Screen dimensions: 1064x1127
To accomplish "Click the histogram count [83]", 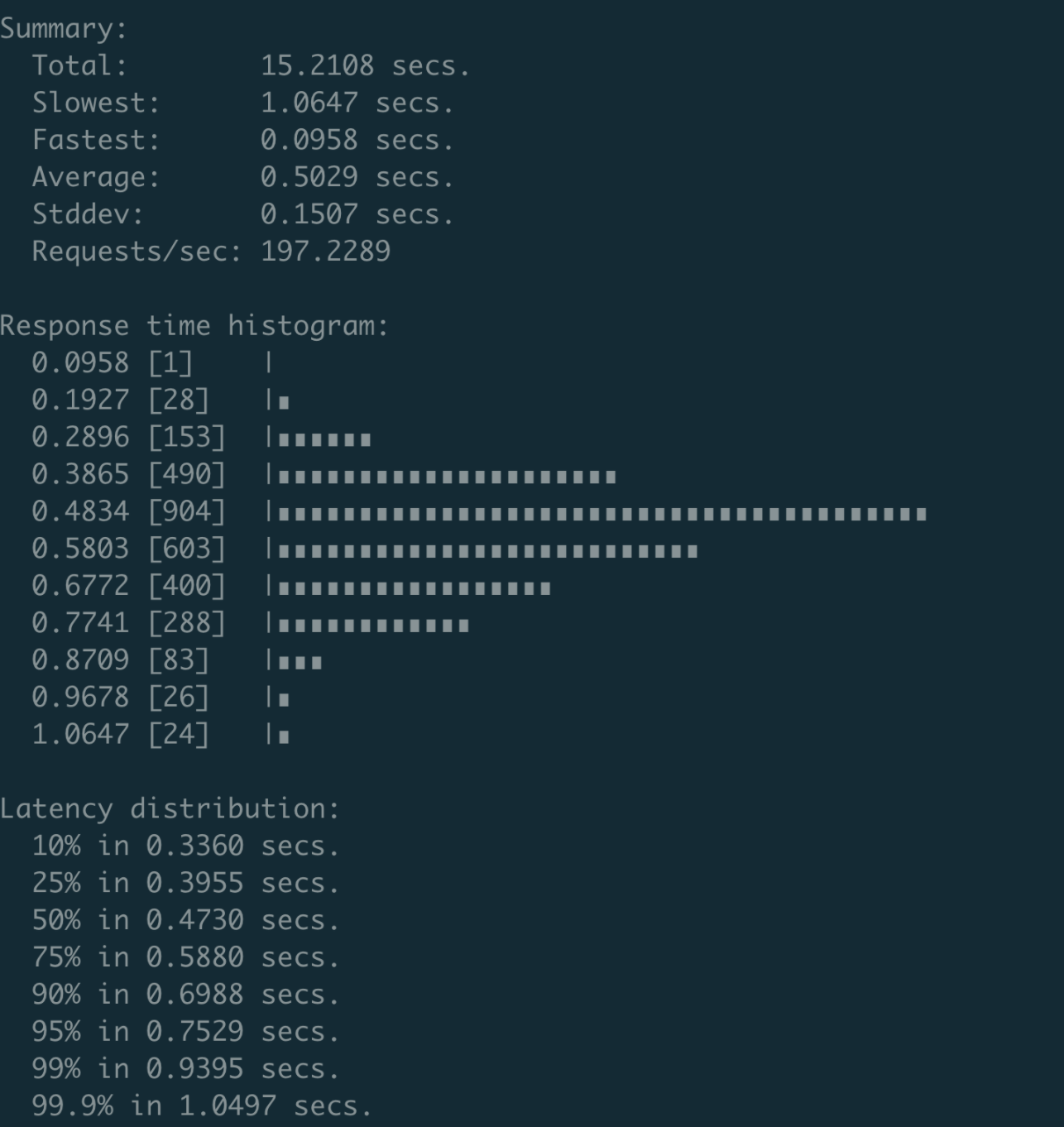I will [178, 659].
